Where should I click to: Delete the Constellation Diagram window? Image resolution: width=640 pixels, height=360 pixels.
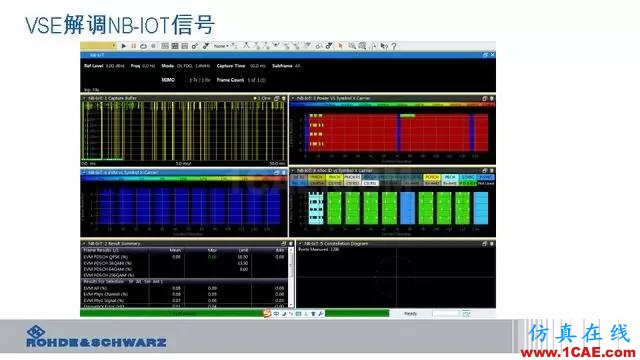click(x=492, y=244)
